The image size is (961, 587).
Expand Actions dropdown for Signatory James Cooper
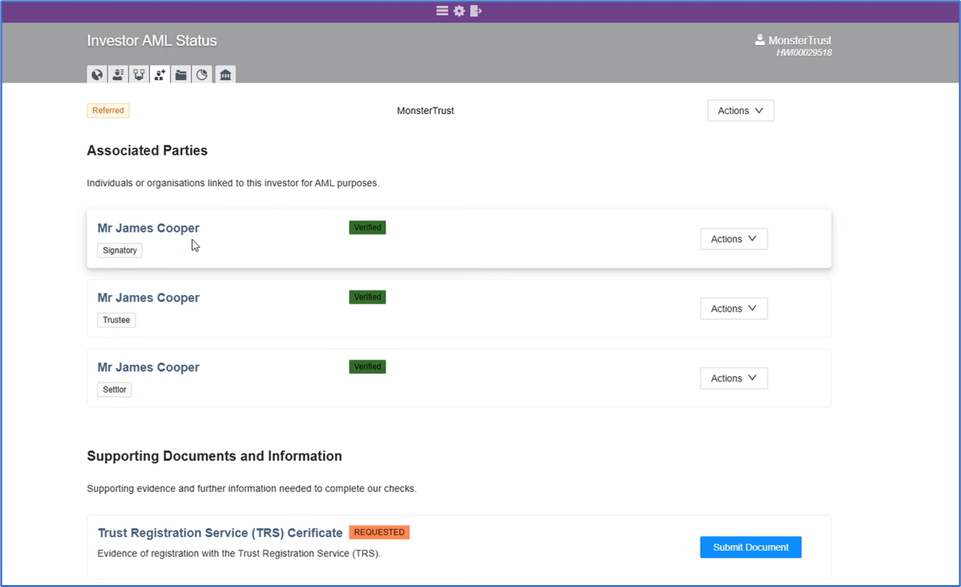(x=734, y=239)
